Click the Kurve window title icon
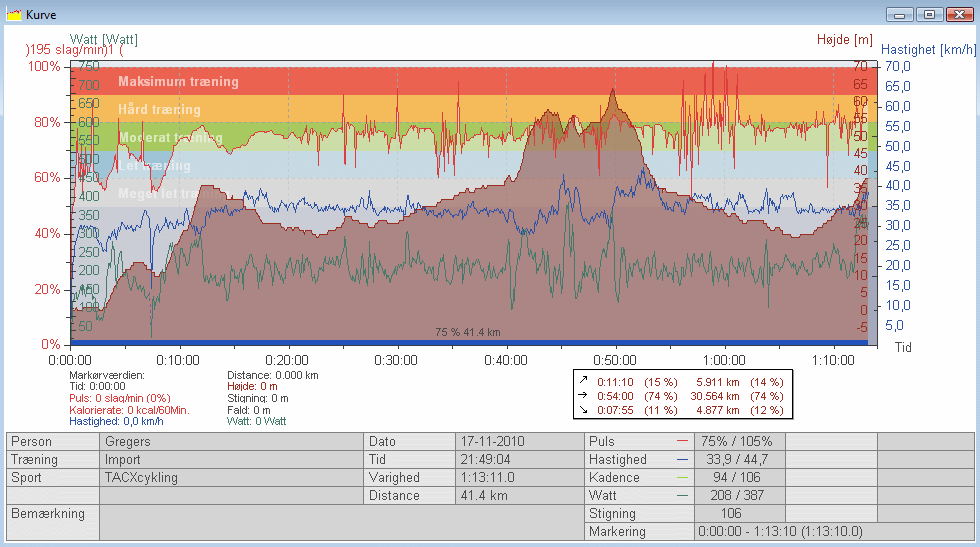Screen dimensions: 980x547 click(14, 14)
